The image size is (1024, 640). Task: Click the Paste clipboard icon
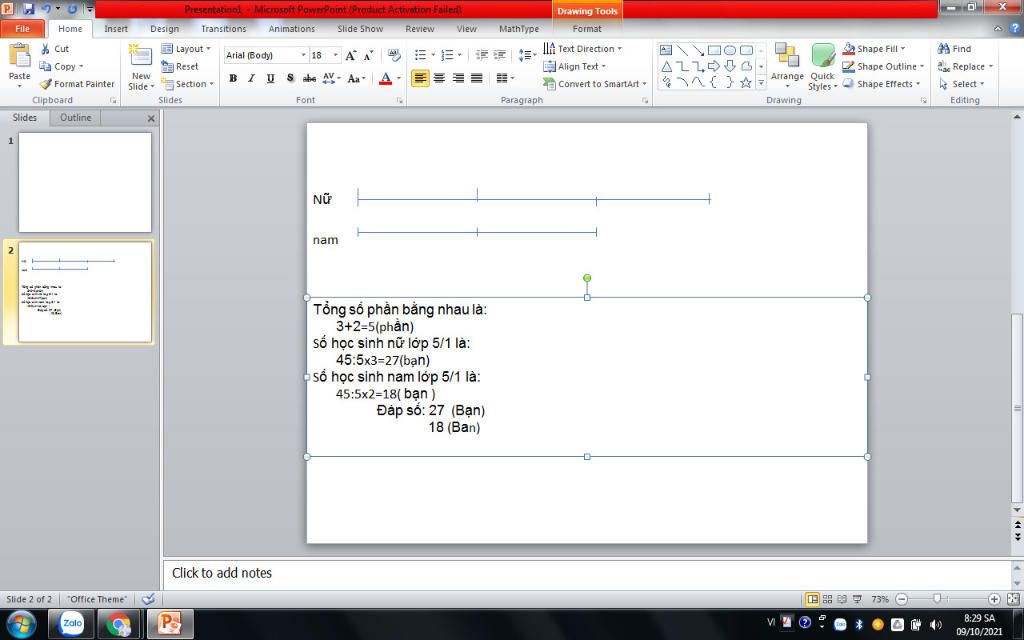(19, 56)
